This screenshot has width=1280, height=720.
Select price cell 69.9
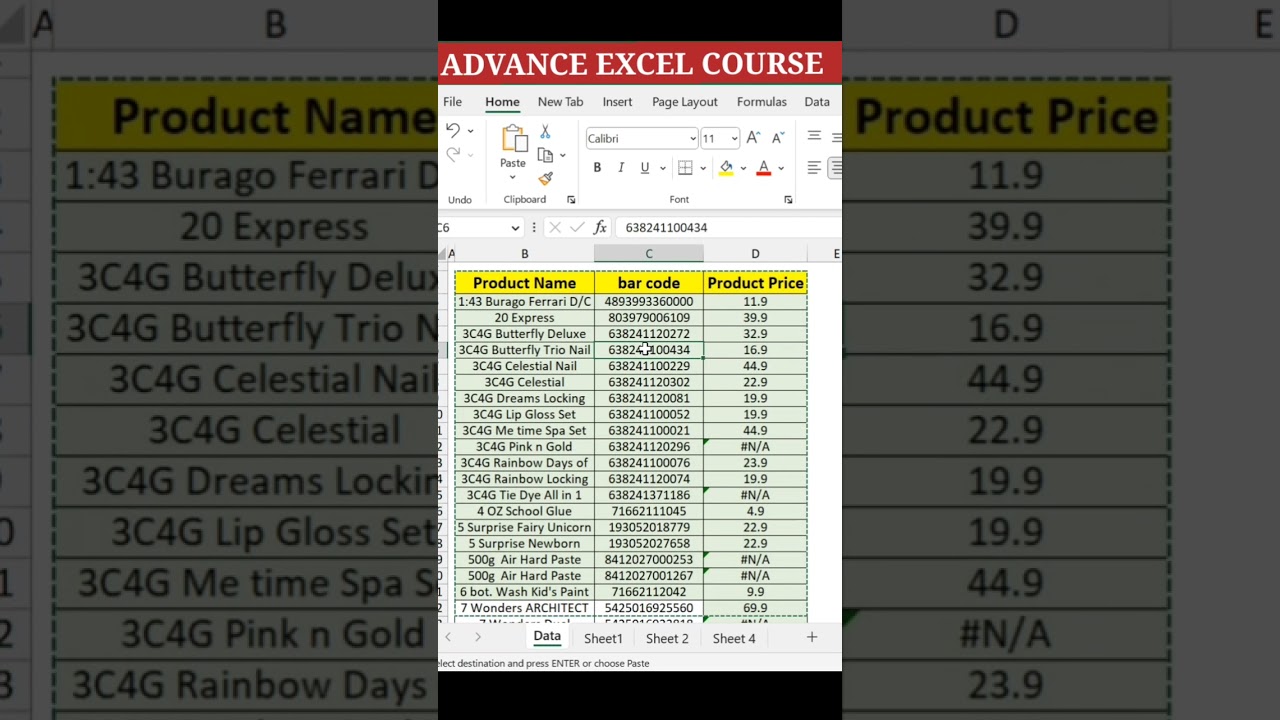pos(755,608)
